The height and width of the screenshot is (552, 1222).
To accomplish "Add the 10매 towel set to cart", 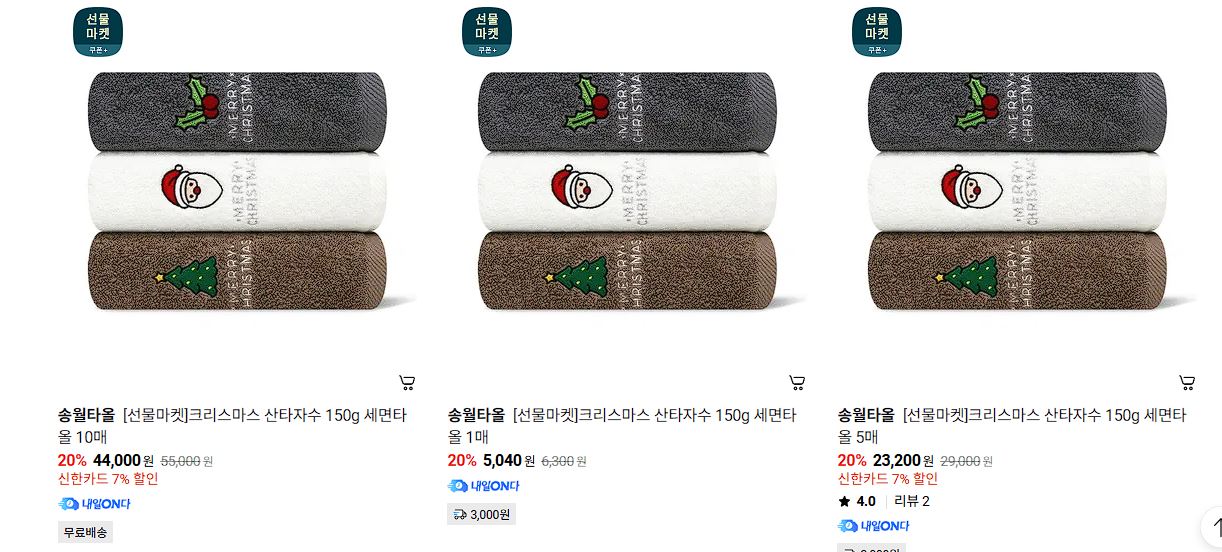I will 406,382.
